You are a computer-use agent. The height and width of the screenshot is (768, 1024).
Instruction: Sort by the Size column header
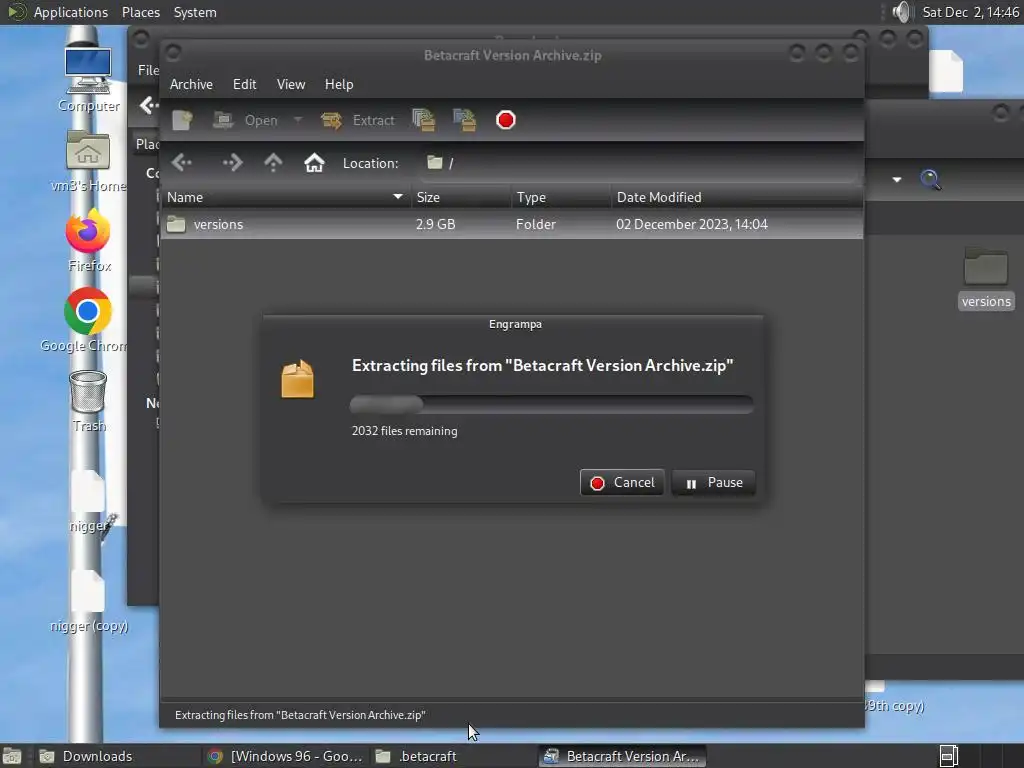pos(461,197)
